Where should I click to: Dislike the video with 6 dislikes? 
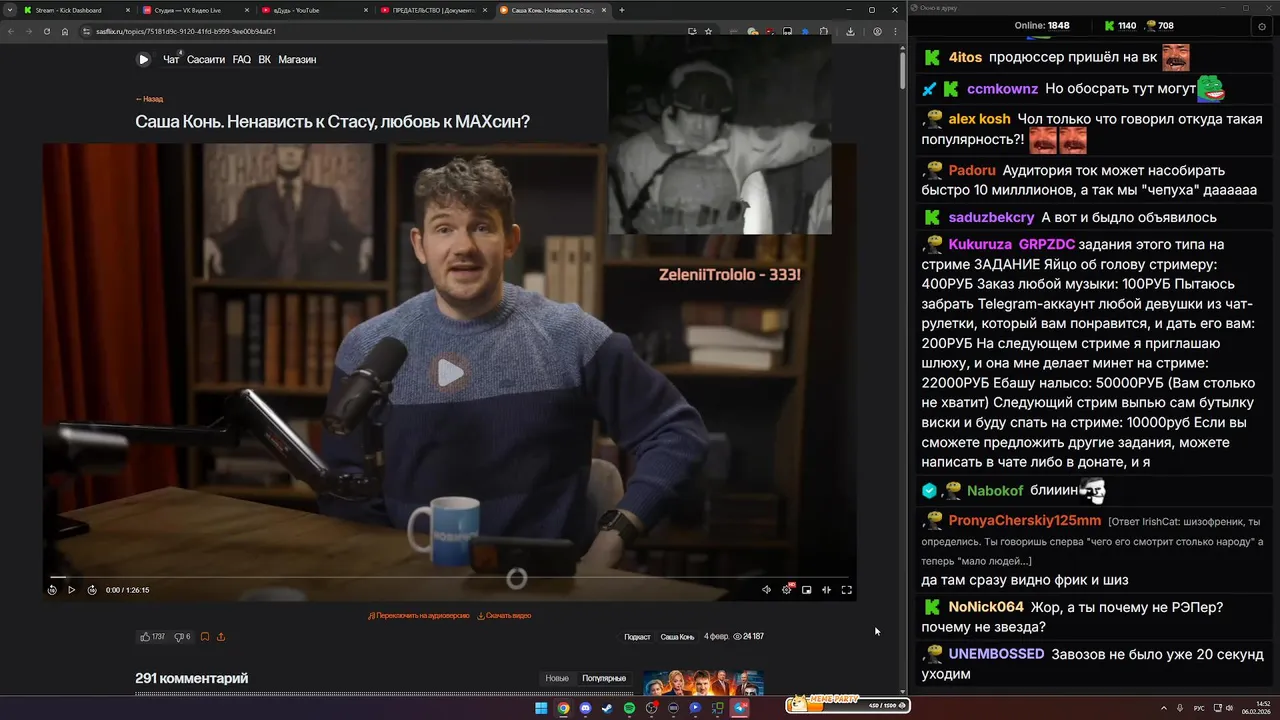pyautogui.click(x=183, y=637)
